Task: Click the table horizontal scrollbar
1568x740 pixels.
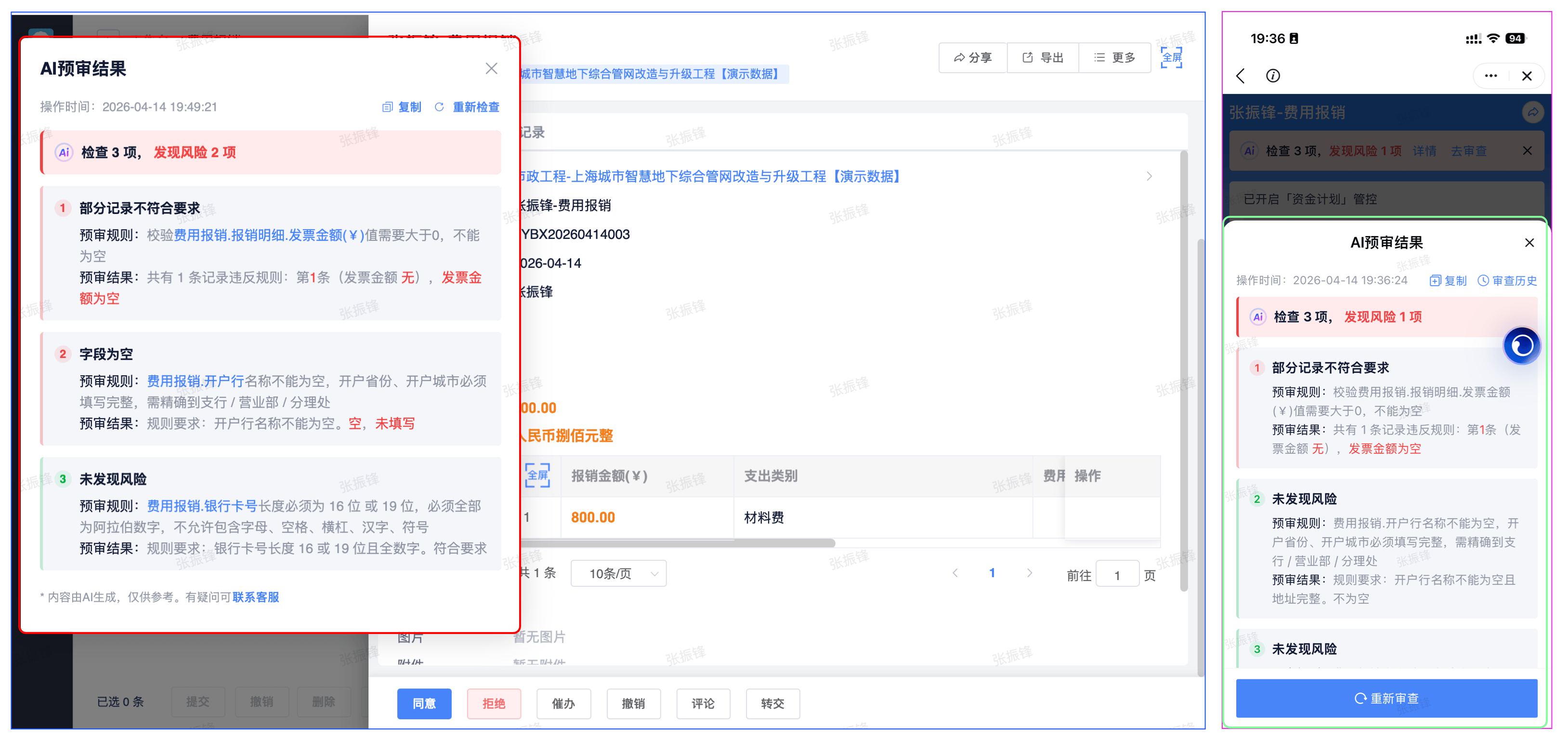Action: point(676,543)
